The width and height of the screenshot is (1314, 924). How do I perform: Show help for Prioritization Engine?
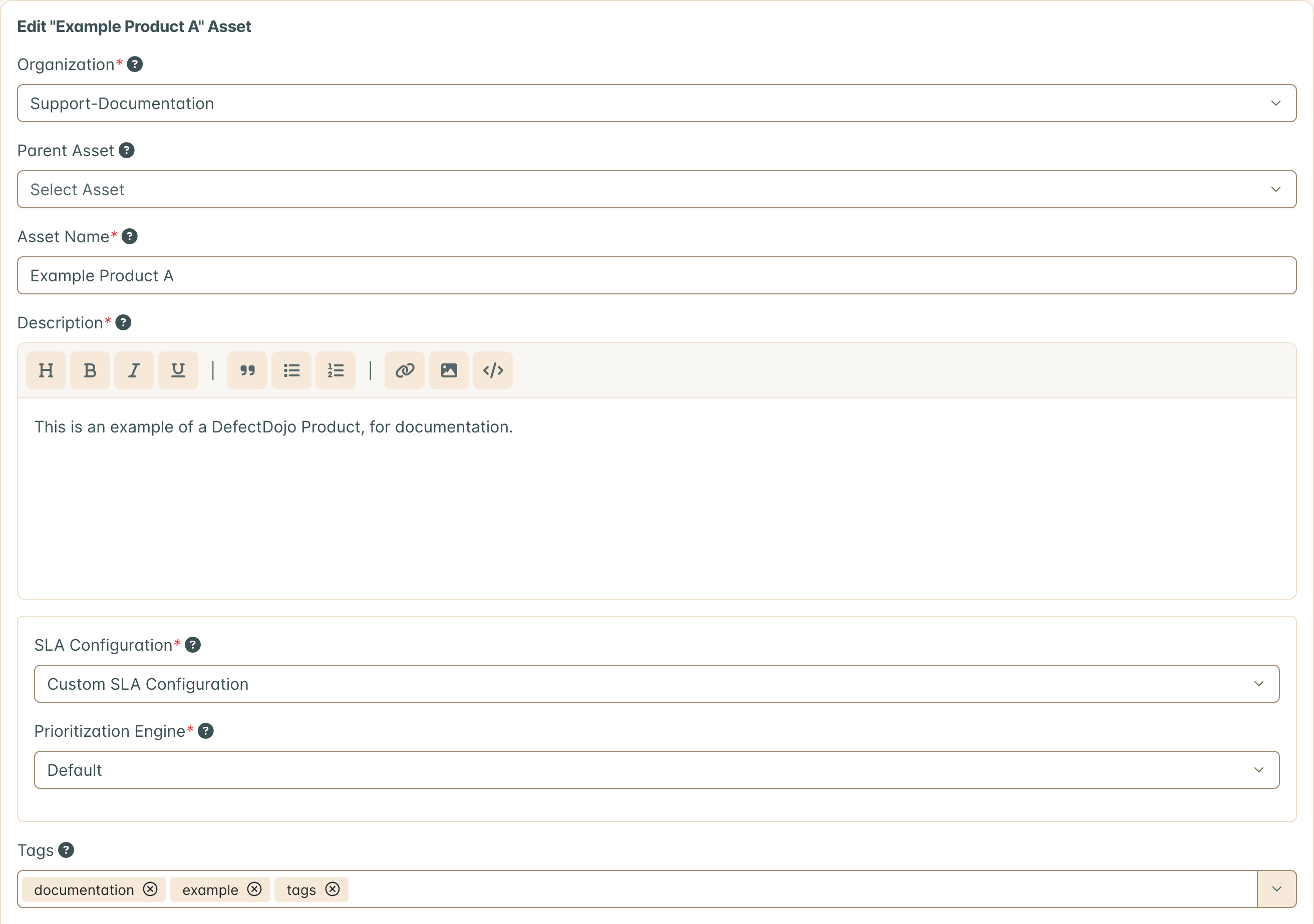tap(205, 731)
